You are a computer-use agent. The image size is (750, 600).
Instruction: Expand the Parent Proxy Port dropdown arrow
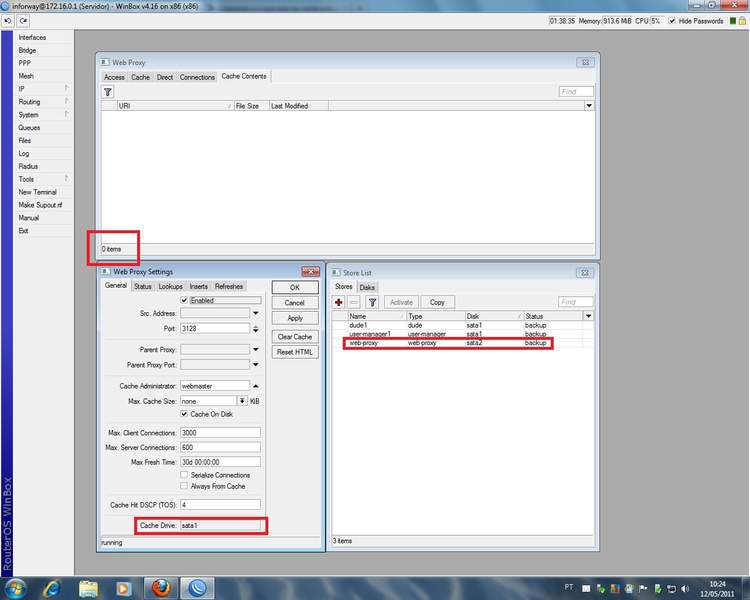pos(256,365)
